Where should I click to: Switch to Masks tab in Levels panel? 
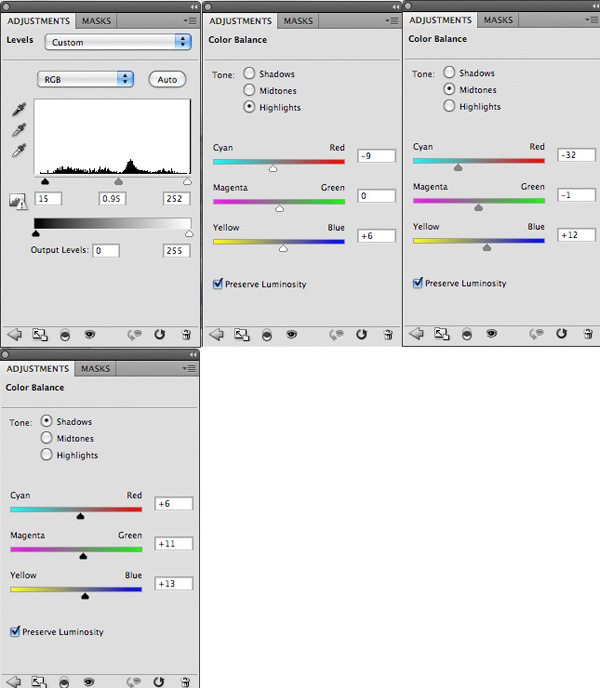coord(97,21)
